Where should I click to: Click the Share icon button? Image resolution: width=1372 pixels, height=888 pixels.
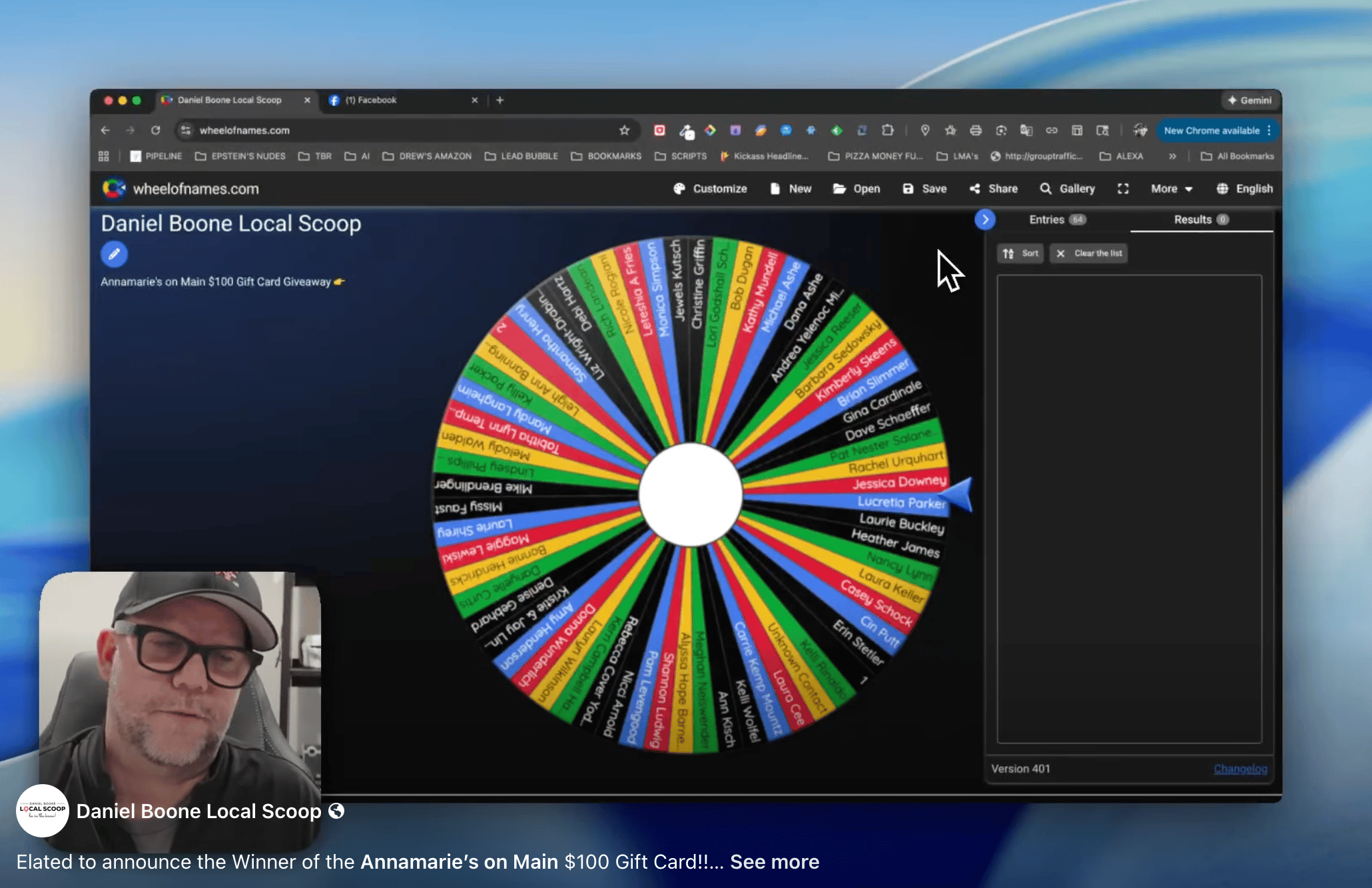coord(975,188)
